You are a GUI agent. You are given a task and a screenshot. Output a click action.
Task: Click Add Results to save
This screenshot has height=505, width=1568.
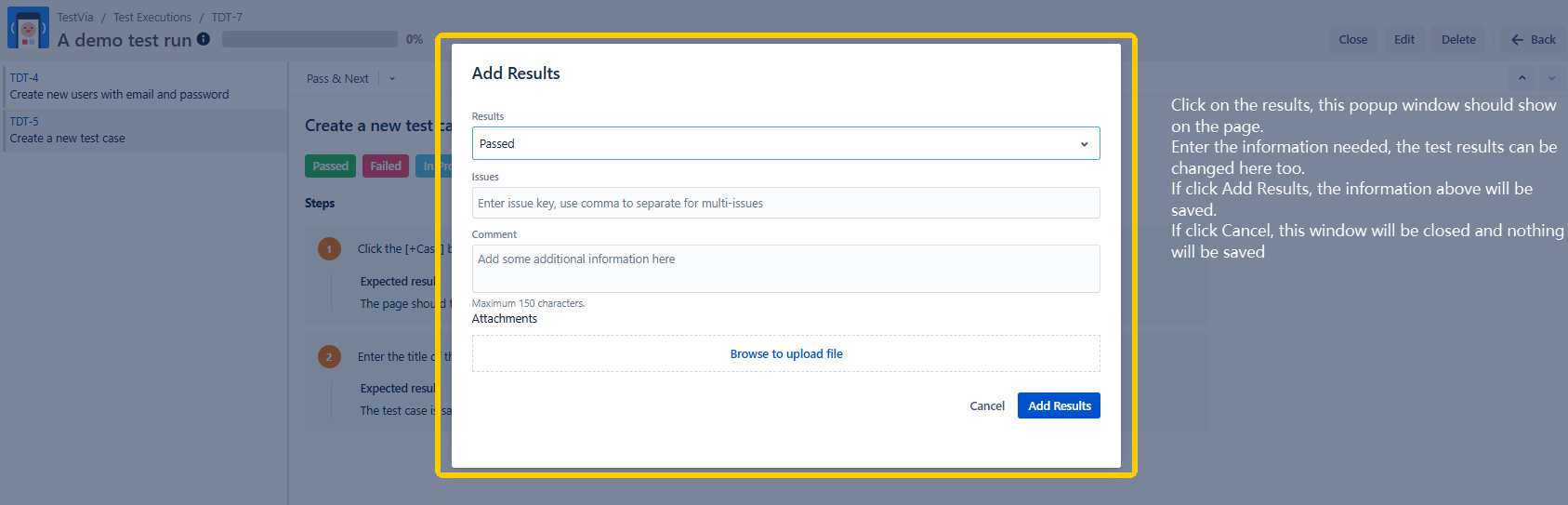[1059, 405]
